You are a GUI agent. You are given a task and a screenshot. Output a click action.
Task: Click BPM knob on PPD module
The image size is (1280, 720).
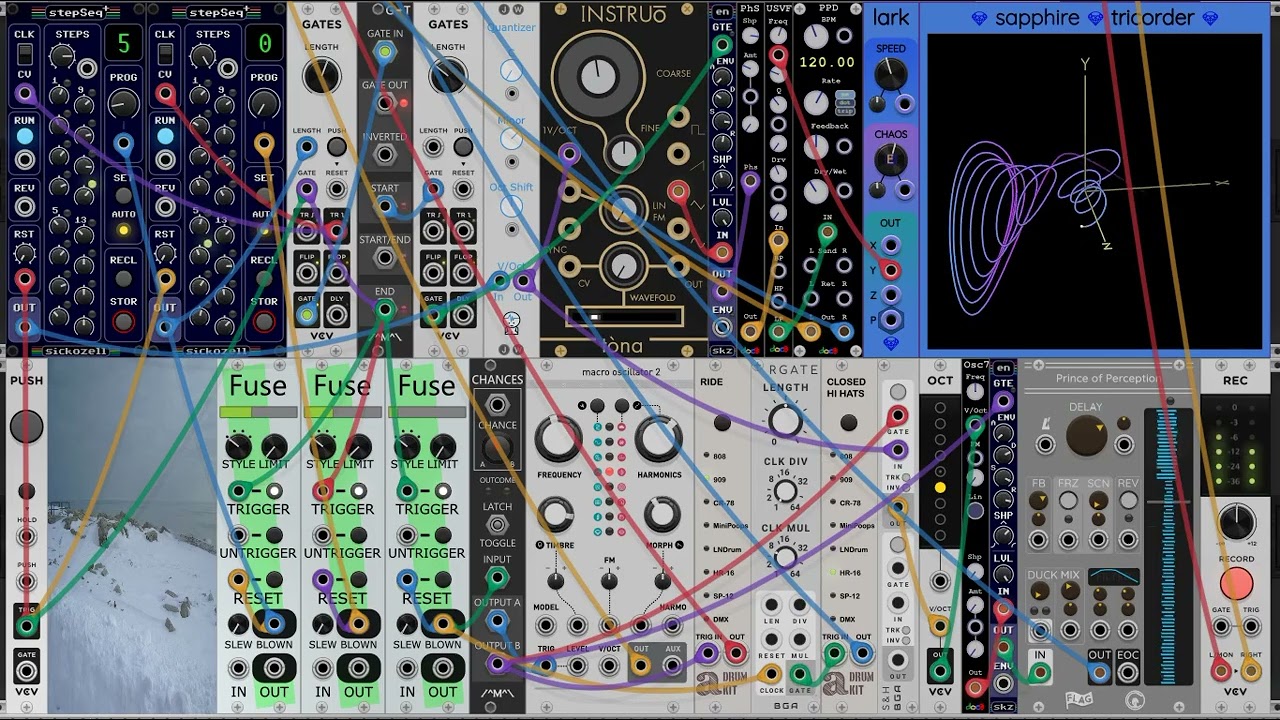pos(817,36)
